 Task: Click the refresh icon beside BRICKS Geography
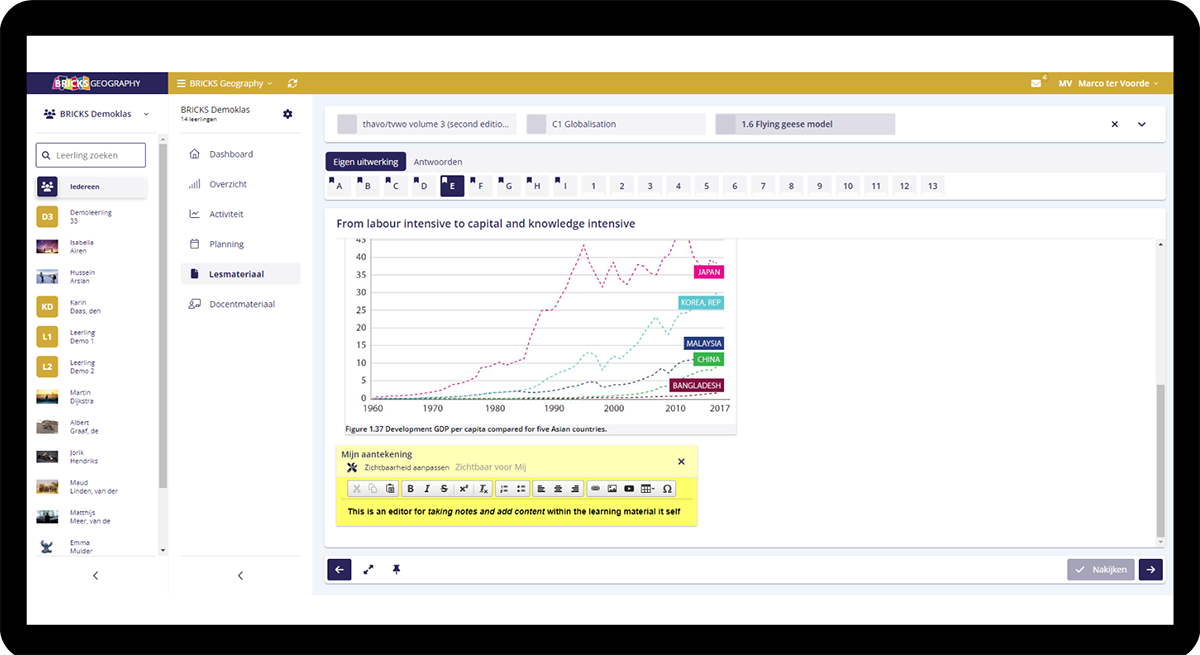[x=292, y=84]
